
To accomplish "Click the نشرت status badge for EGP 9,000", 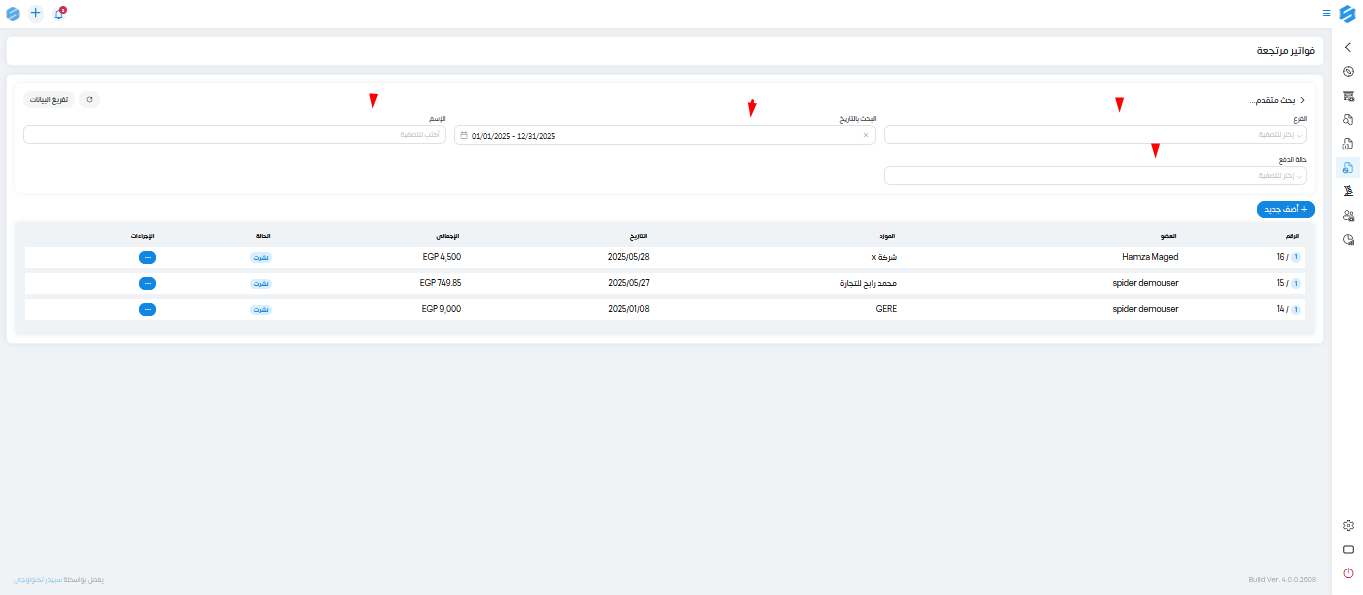I will [260, 309].
